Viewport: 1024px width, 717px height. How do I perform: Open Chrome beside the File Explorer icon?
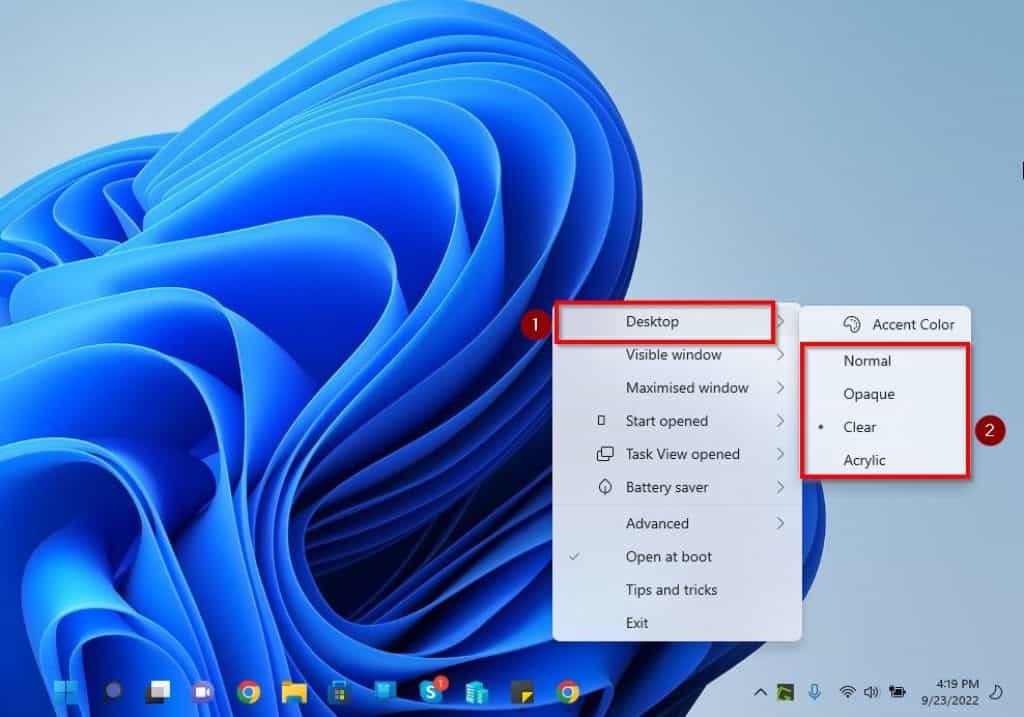pos(248,692)
